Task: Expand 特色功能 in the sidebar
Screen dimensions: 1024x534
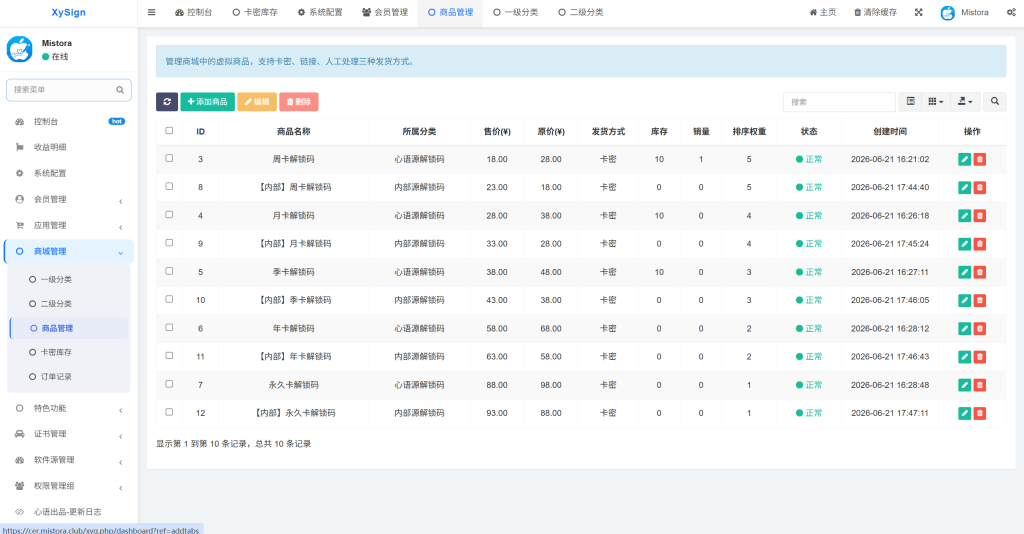Action: point(69,409)
